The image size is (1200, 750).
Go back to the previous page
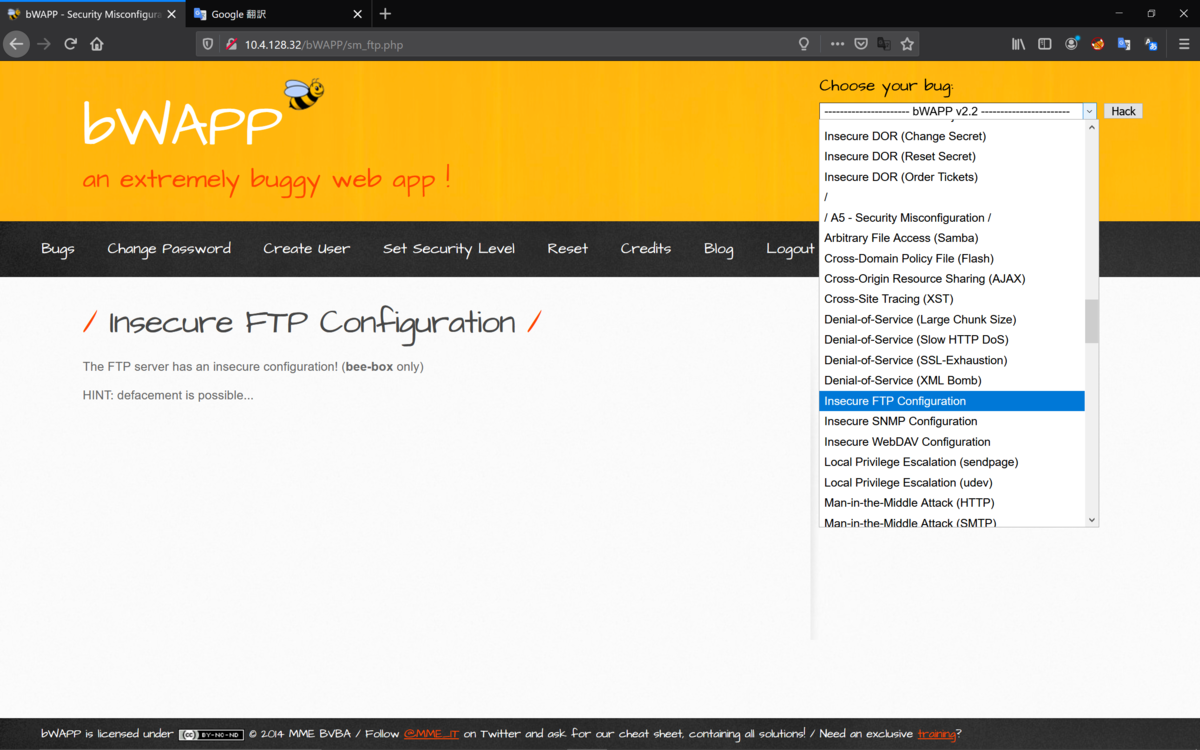16,44
